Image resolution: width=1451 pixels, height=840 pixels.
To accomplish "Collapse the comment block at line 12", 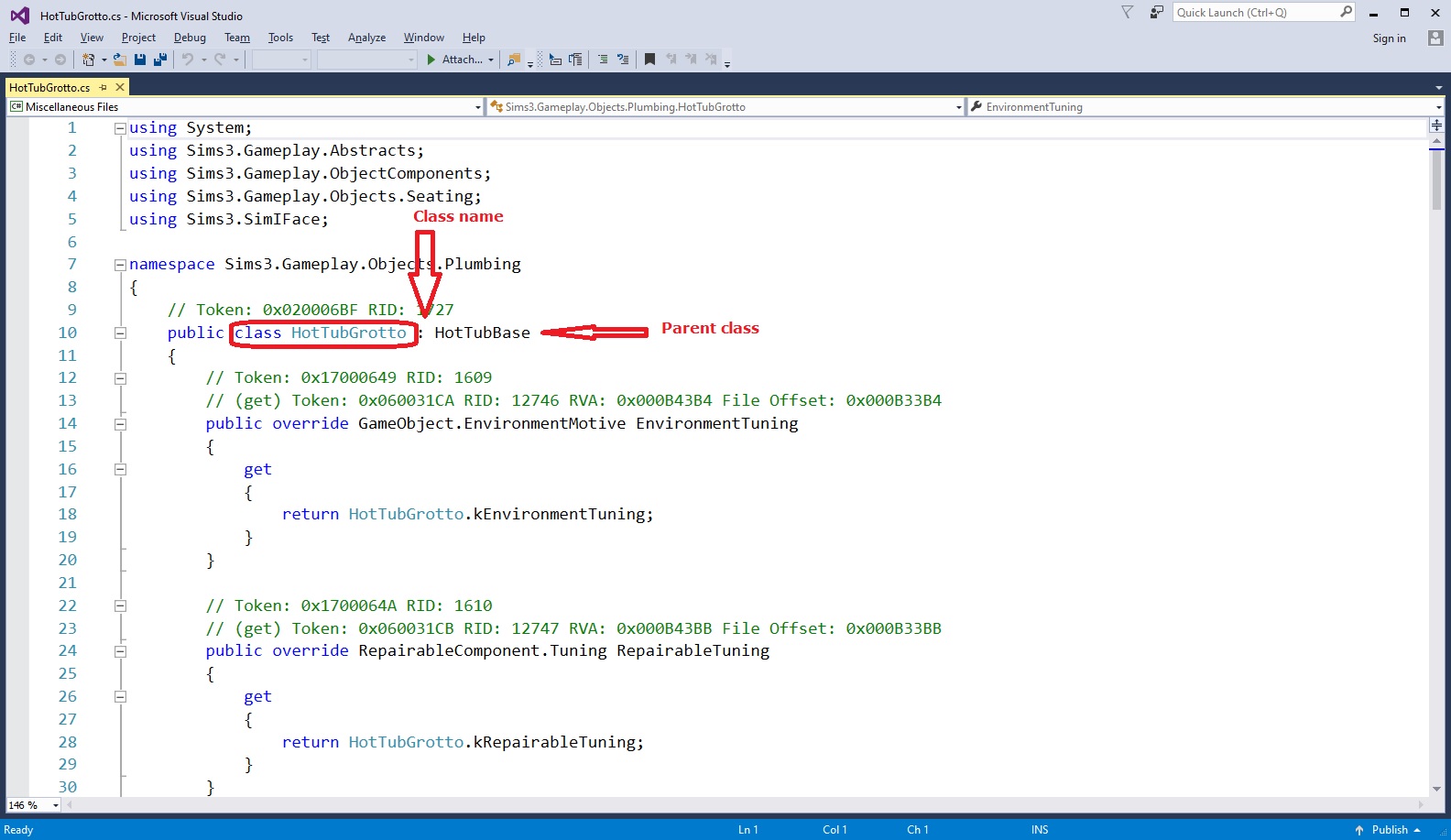I will pyautogui.click(x=120, y=378).
